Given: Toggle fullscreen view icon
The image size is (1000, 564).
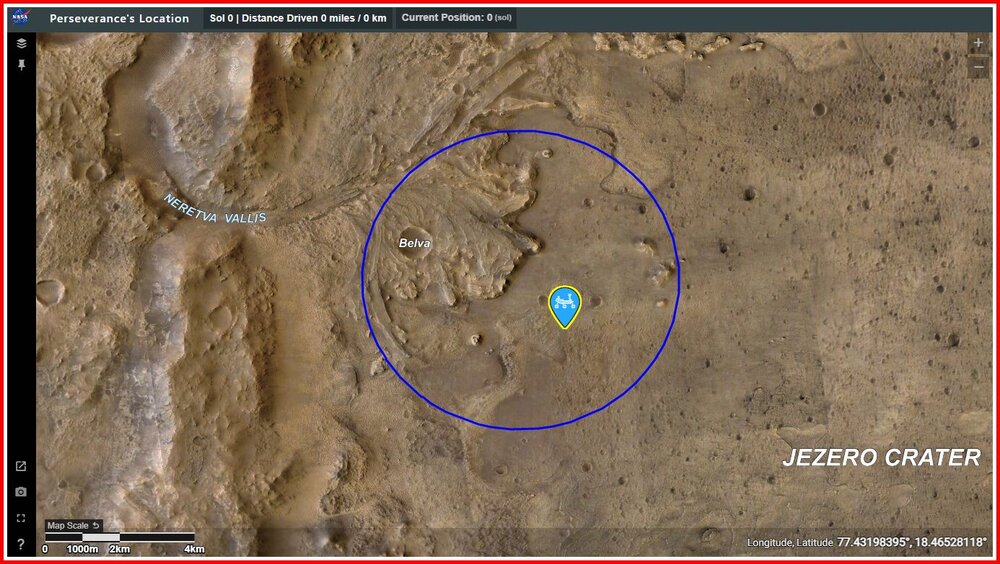Looking at the screenshot, I should click(x=21, y=518).
